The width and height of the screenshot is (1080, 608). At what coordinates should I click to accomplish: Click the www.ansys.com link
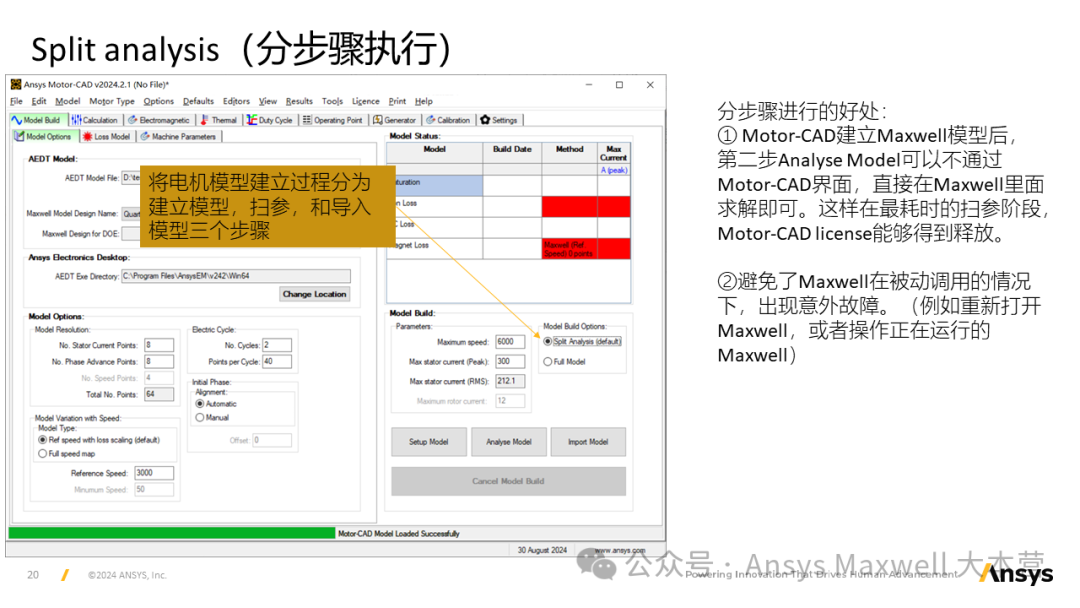620,550
